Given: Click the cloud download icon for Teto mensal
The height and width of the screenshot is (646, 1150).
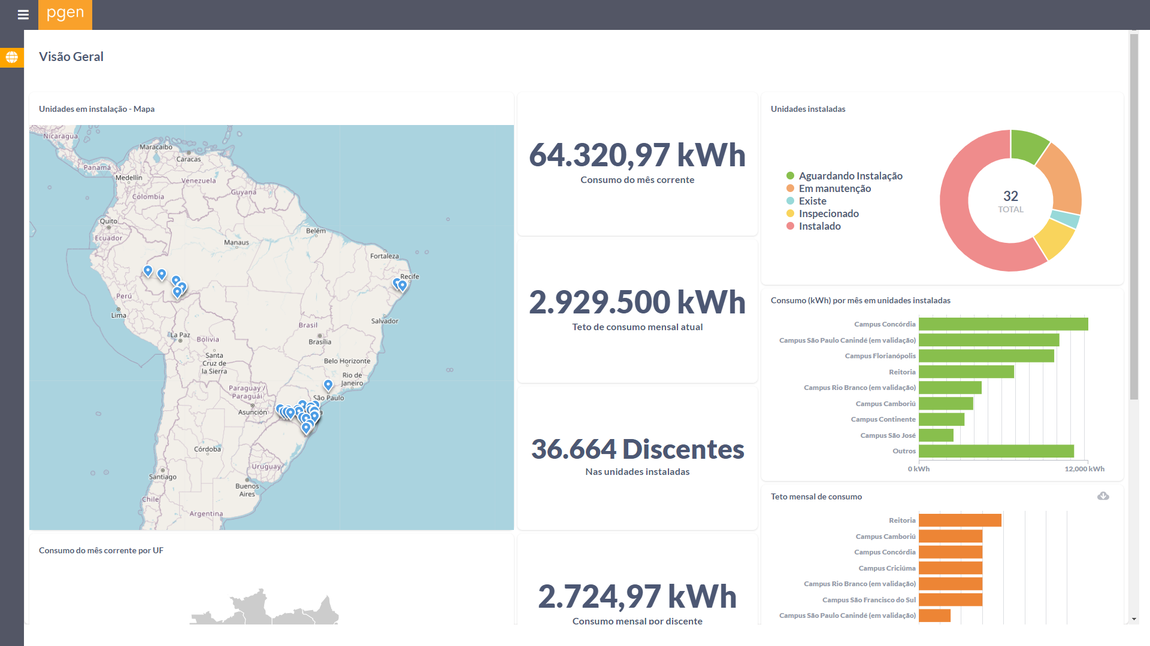Looking at the screenshot, I should coord(1103,496).
